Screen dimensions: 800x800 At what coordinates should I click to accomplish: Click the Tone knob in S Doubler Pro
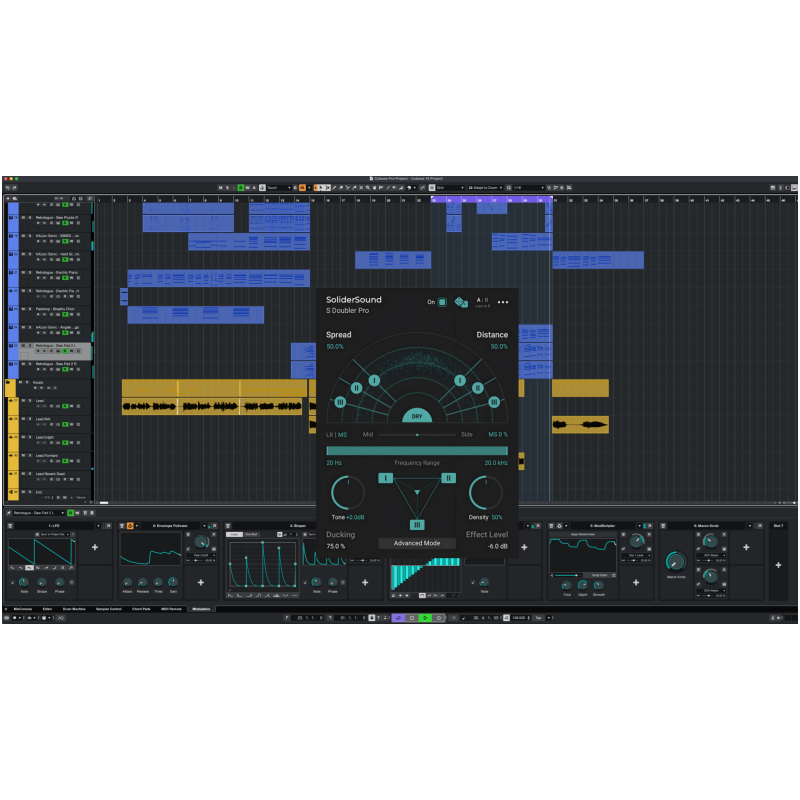348,493
